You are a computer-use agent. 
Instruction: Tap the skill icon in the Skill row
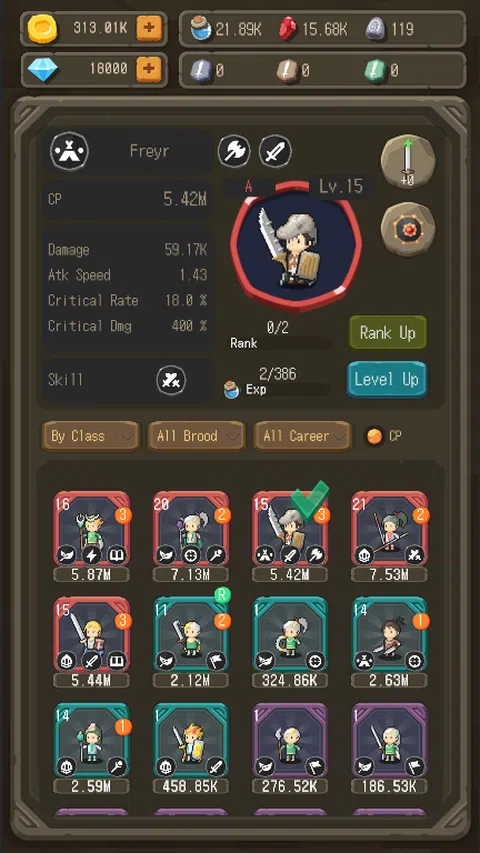(171, 380)
